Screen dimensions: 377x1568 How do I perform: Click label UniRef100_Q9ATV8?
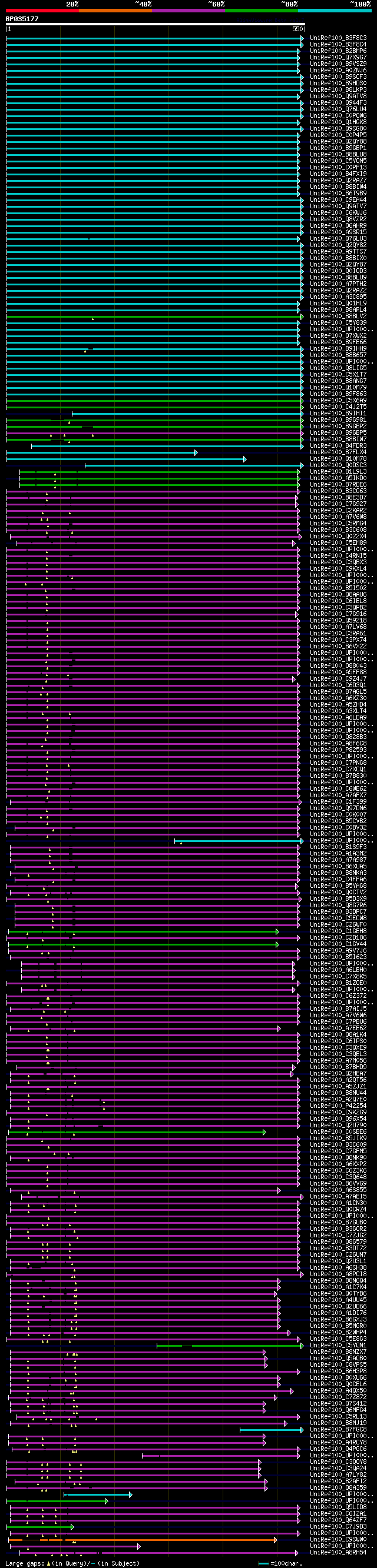(338, 96)
